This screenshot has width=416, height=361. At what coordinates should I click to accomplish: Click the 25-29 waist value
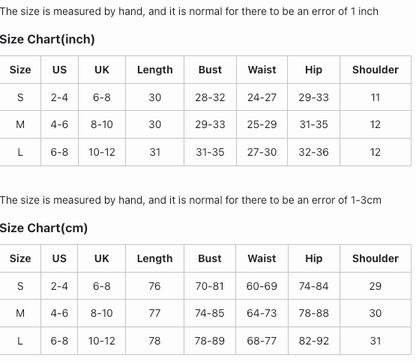click(x=262, y=124)
